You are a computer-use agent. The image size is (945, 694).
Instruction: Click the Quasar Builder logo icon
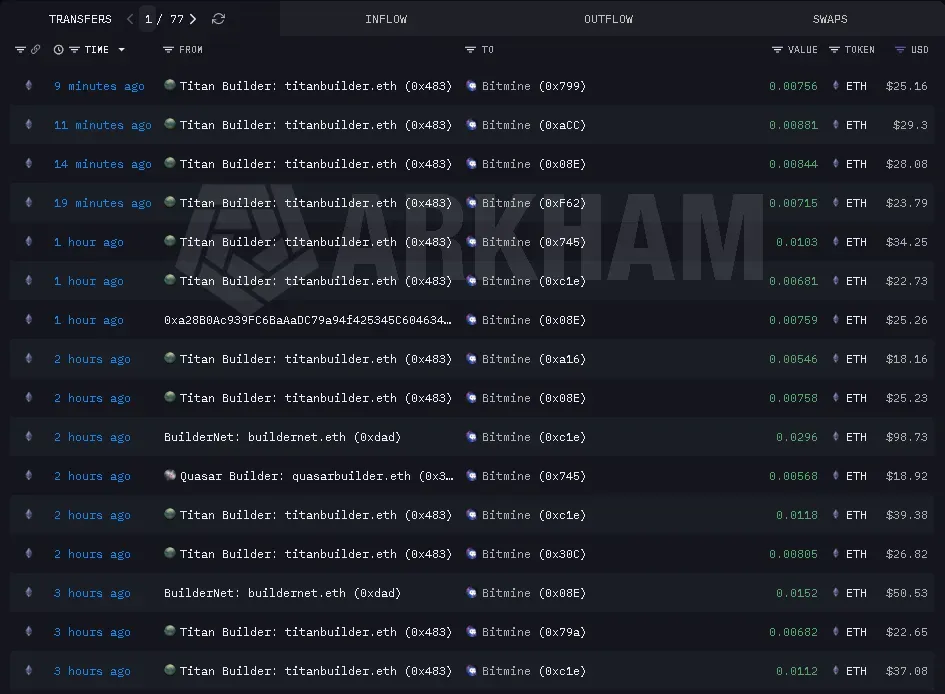170,476
